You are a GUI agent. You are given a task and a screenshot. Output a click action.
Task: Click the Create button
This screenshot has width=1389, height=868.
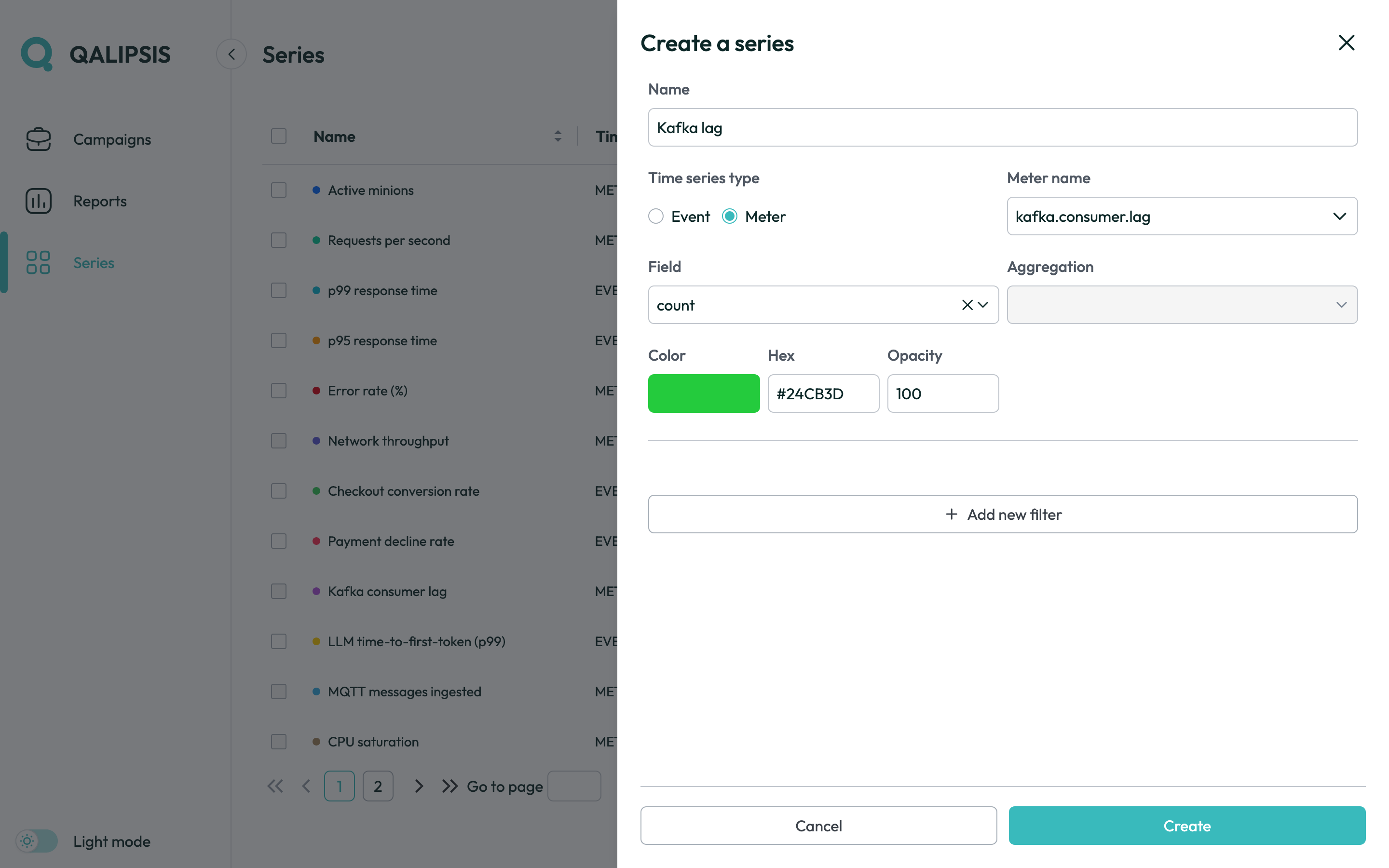pos(1187,826)
